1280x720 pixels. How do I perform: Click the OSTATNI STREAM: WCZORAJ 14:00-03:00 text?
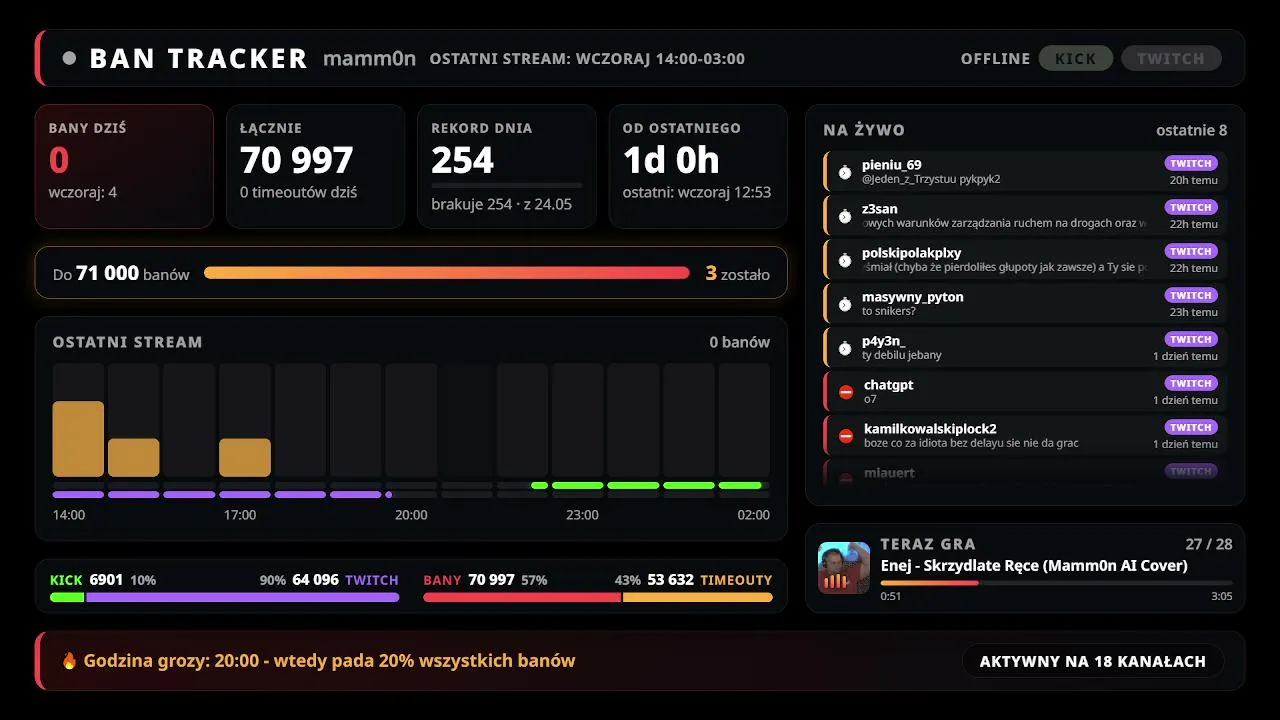(587, 58)
